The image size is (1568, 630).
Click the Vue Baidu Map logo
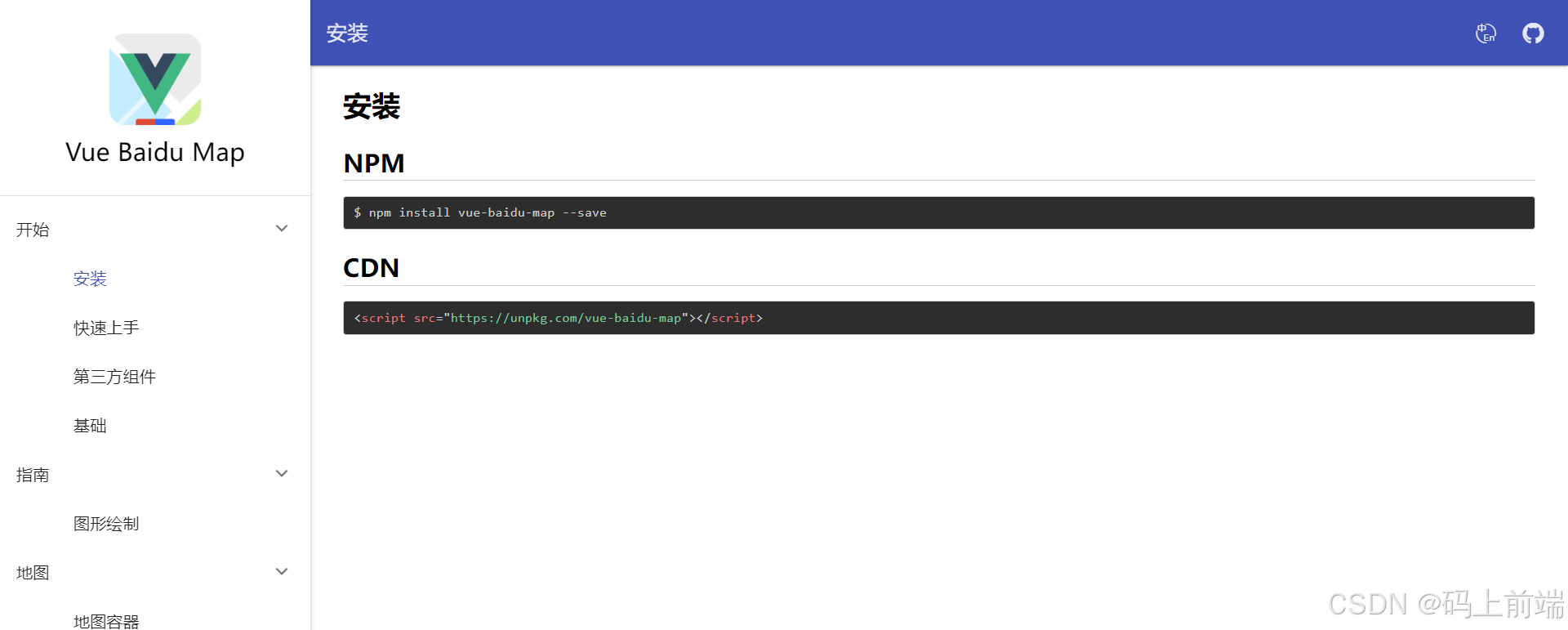[x=155, y=79]
